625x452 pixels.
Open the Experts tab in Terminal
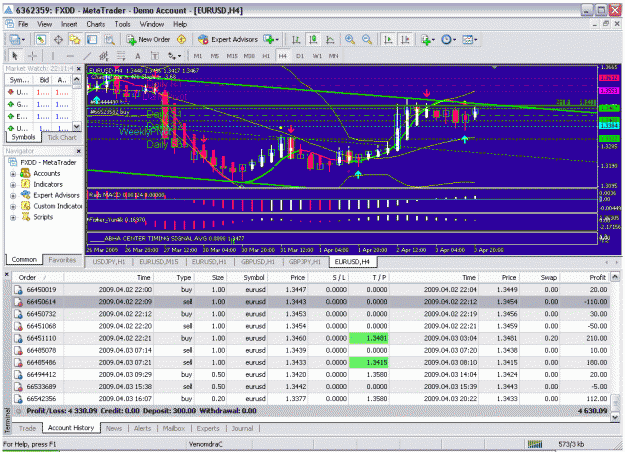tap(208, 428)
